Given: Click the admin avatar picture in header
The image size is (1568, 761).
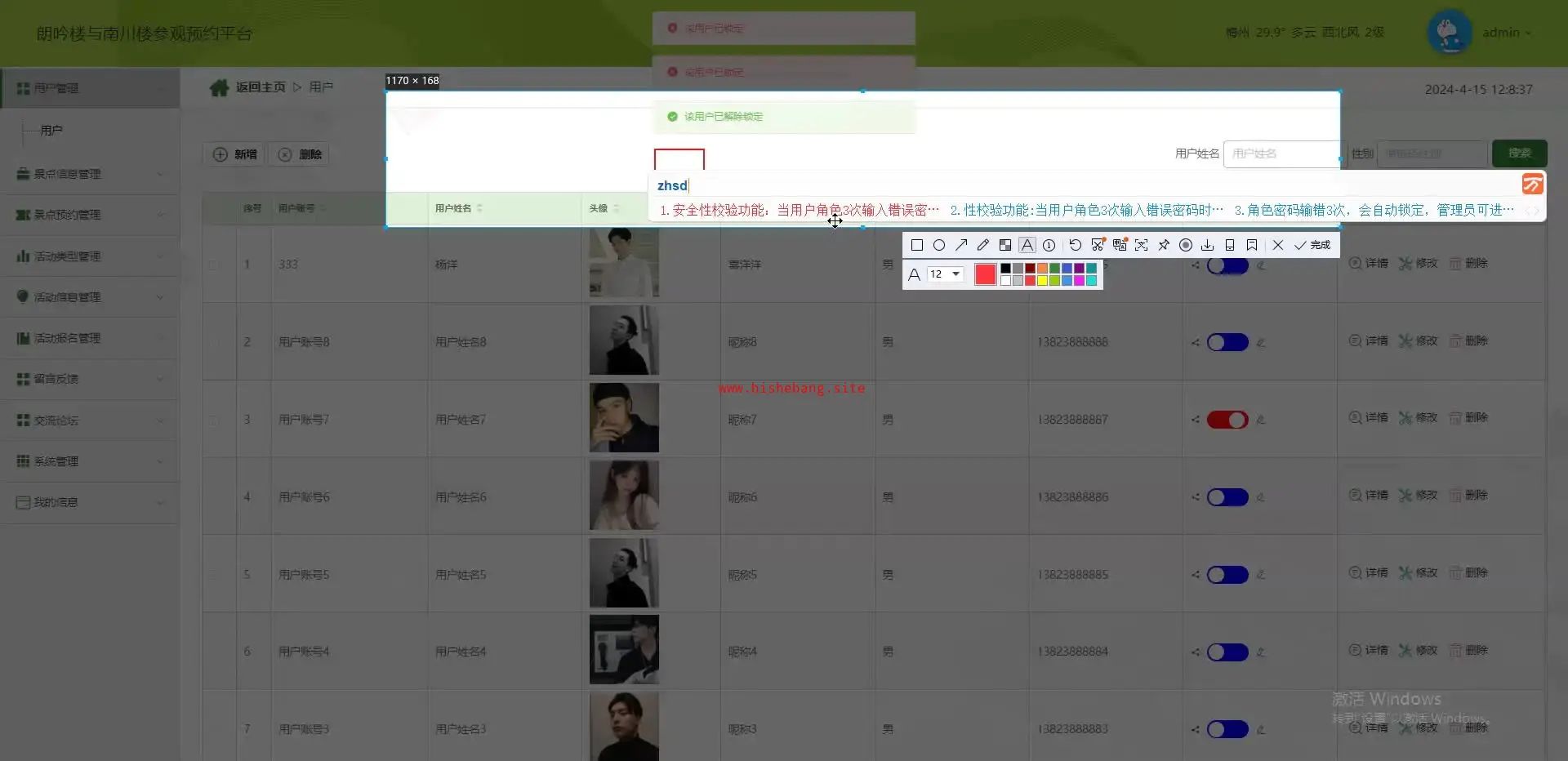Looking at the screenshot, I should click(x=1450, y=32).
